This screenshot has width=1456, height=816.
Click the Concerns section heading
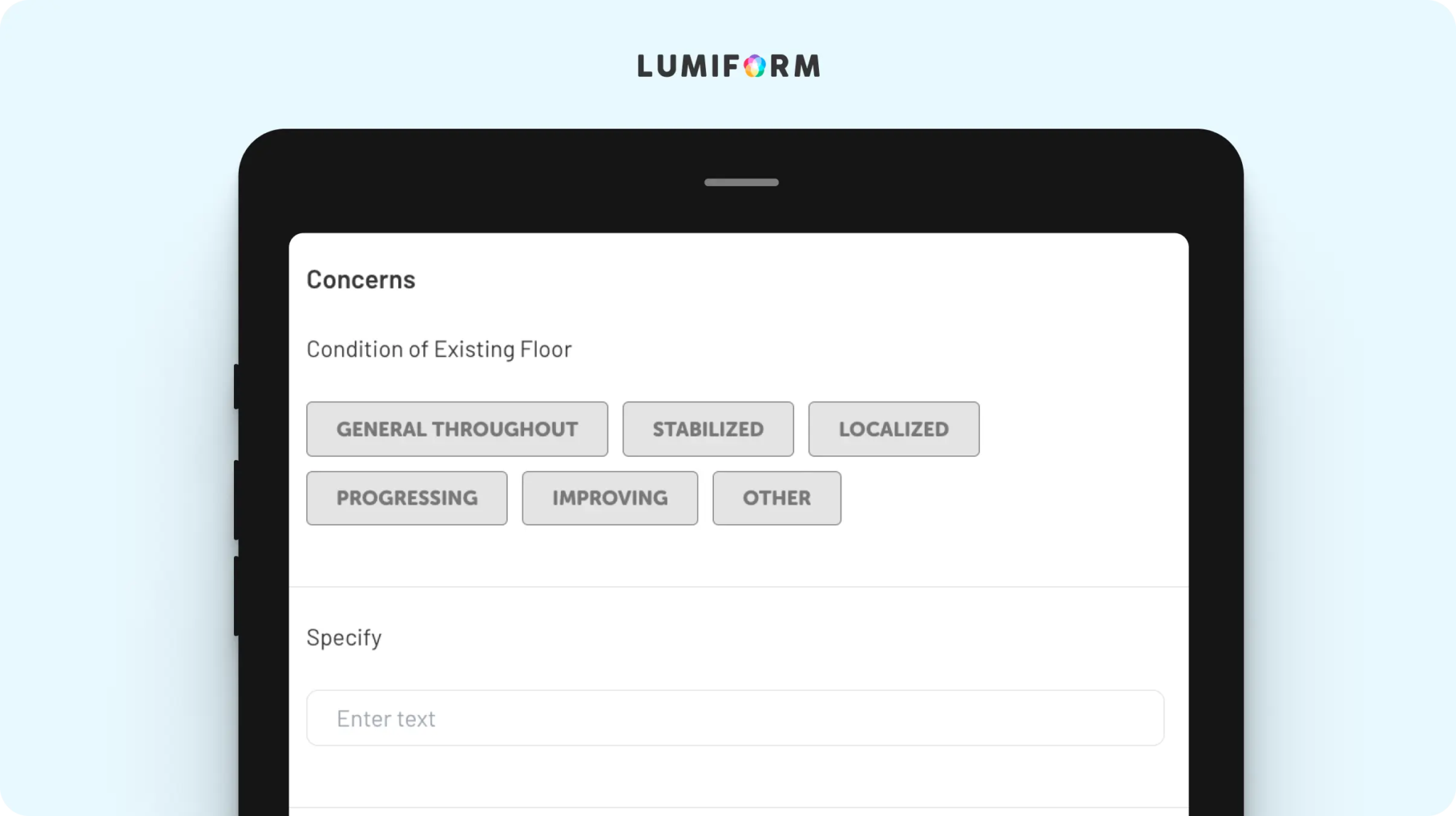[360, 279]
